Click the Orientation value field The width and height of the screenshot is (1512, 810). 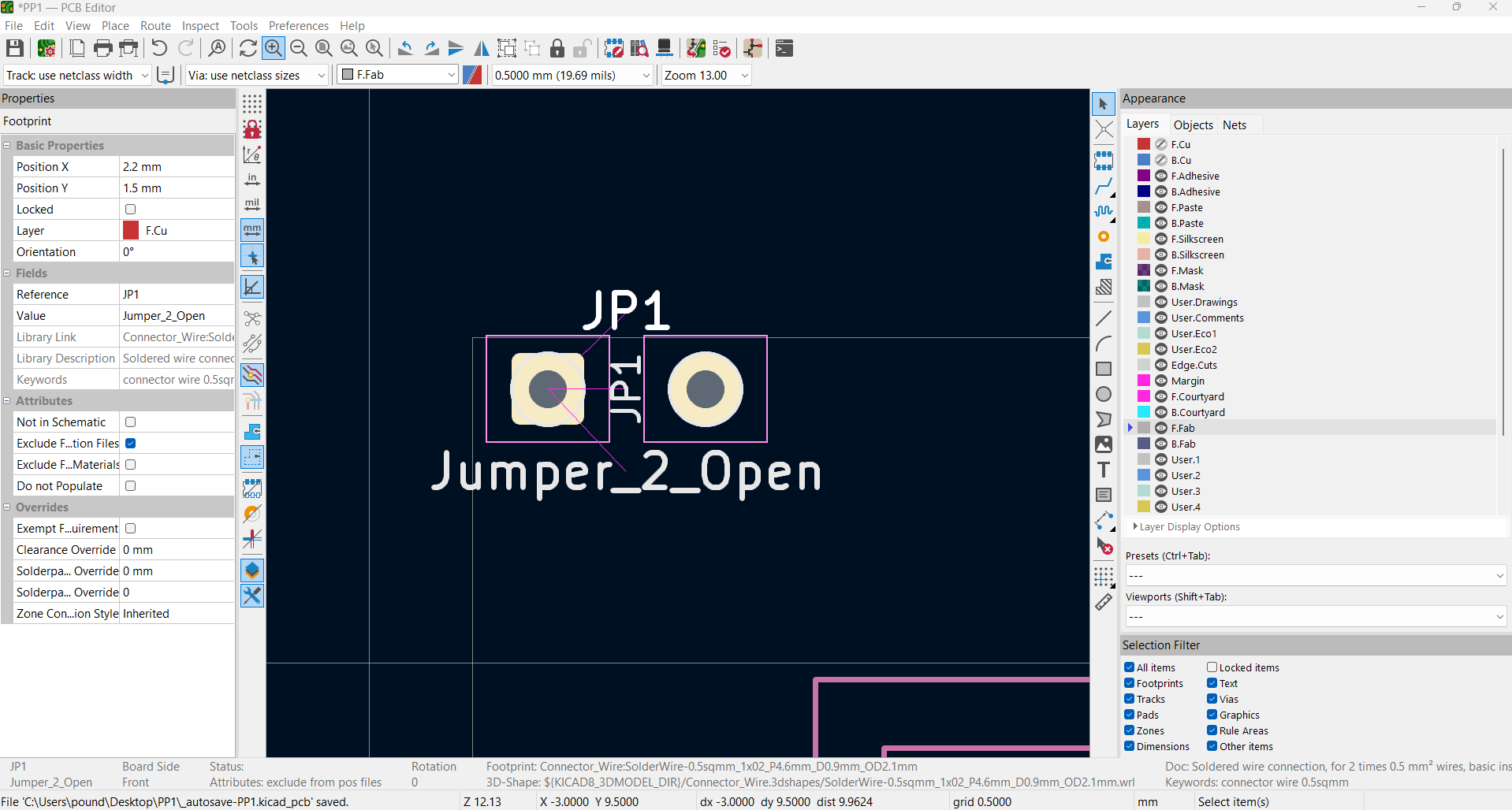[x=177, y=251]
